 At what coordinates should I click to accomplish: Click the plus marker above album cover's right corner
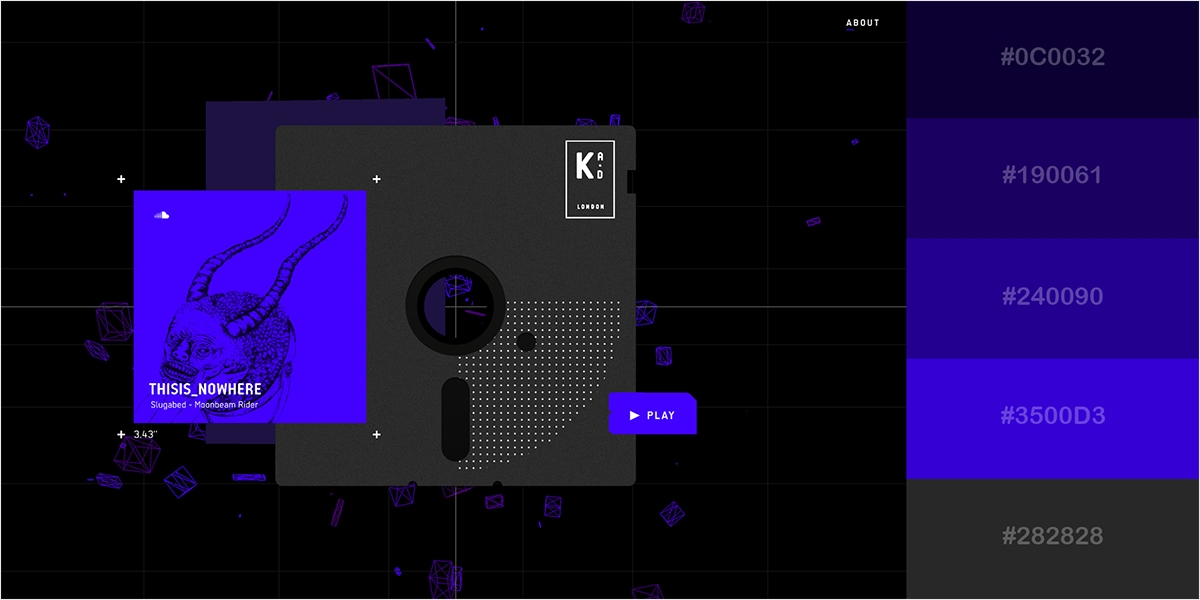point(377,179)
